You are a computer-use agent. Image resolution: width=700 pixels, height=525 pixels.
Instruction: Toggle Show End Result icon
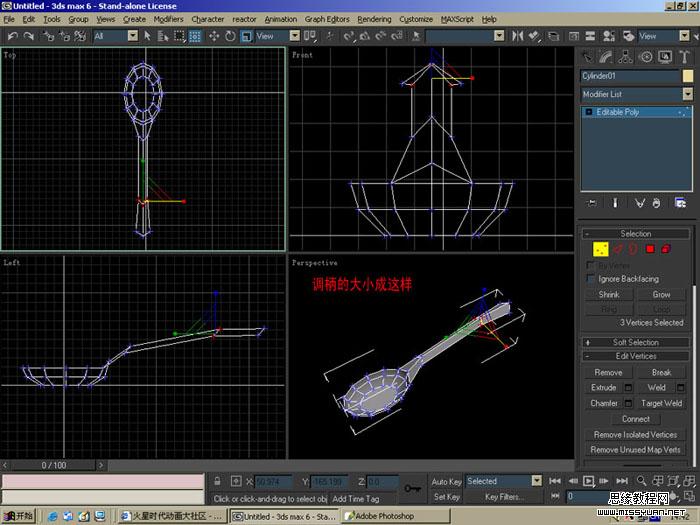(615, 203)
